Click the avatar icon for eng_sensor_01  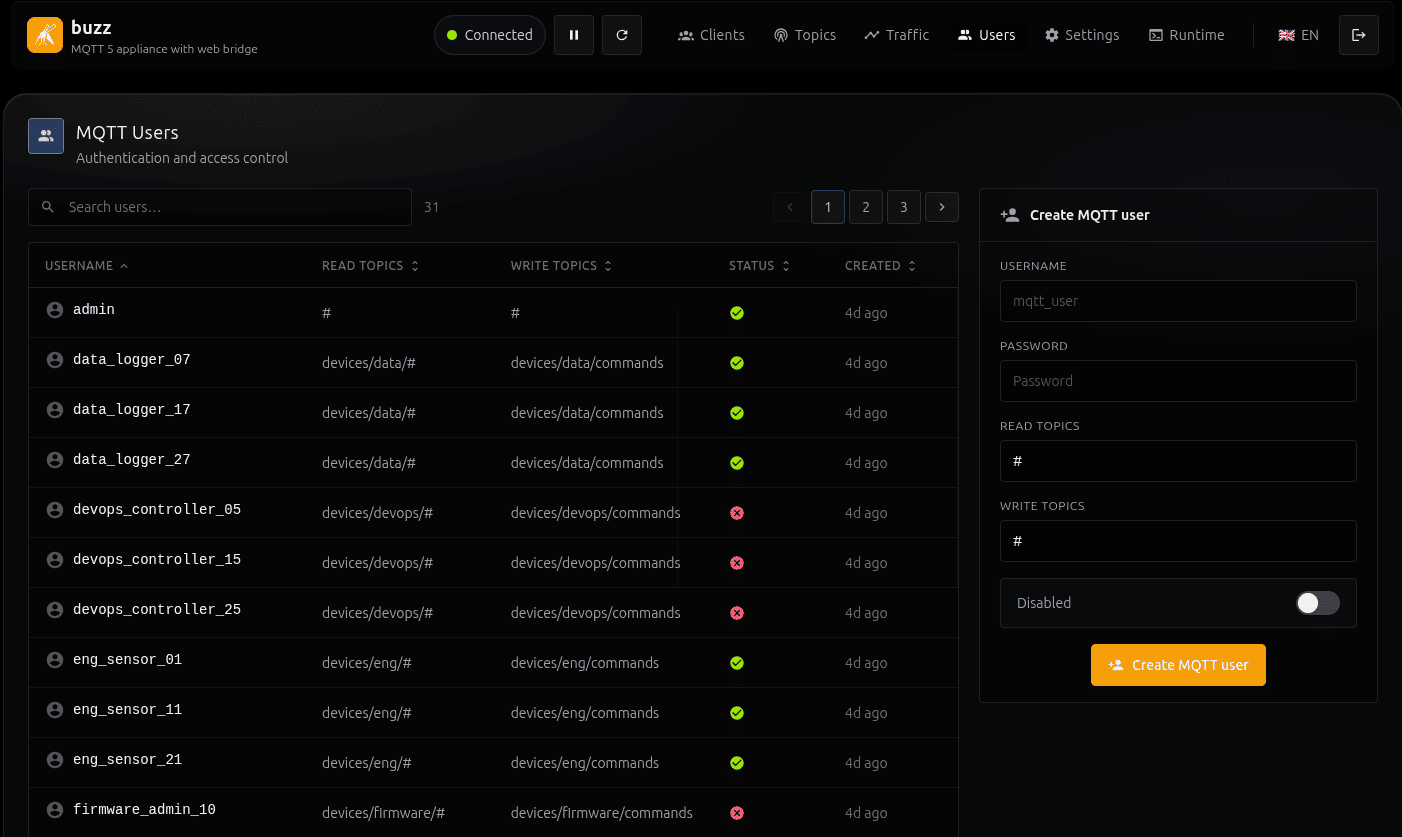[x=55, y=660]
